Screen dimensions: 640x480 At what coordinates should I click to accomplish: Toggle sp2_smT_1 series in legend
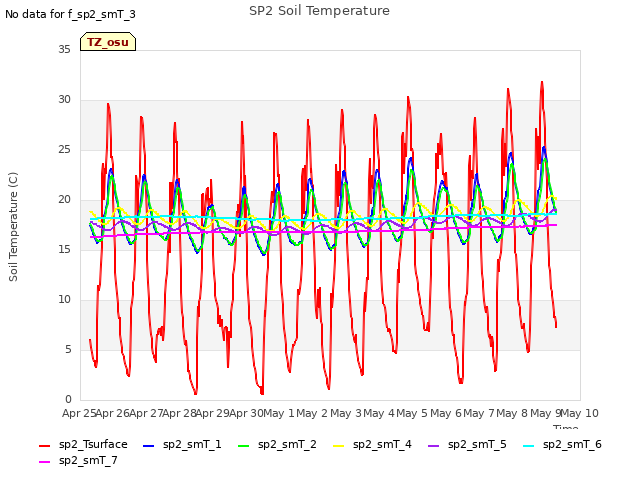[x=182, y=444]
